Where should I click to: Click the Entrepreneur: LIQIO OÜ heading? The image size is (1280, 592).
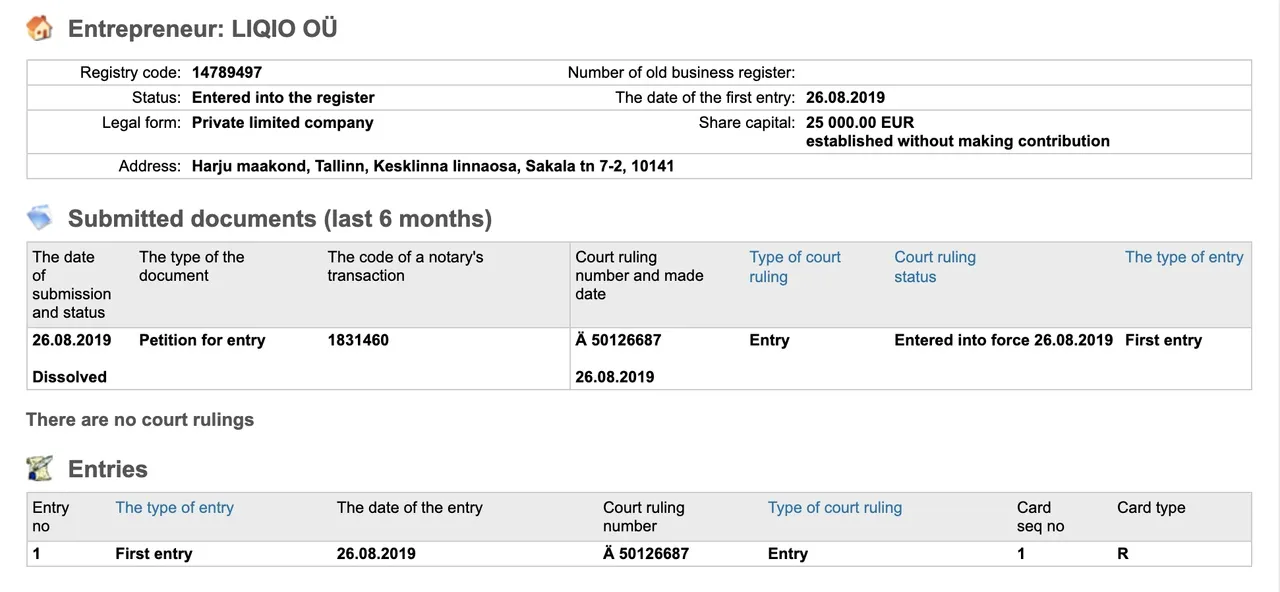point(202,28)
